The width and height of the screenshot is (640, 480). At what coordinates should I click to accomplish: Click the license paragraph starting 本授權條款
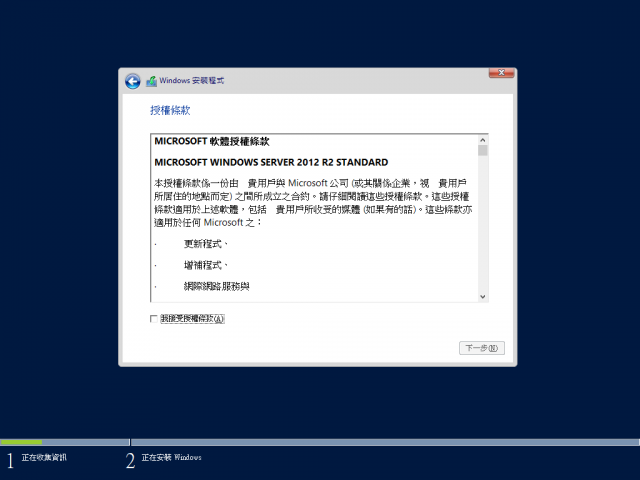point(313,203)
